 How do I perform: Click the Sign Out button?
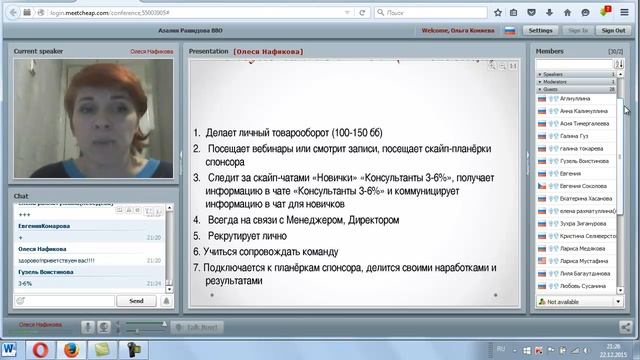point(613,31)
